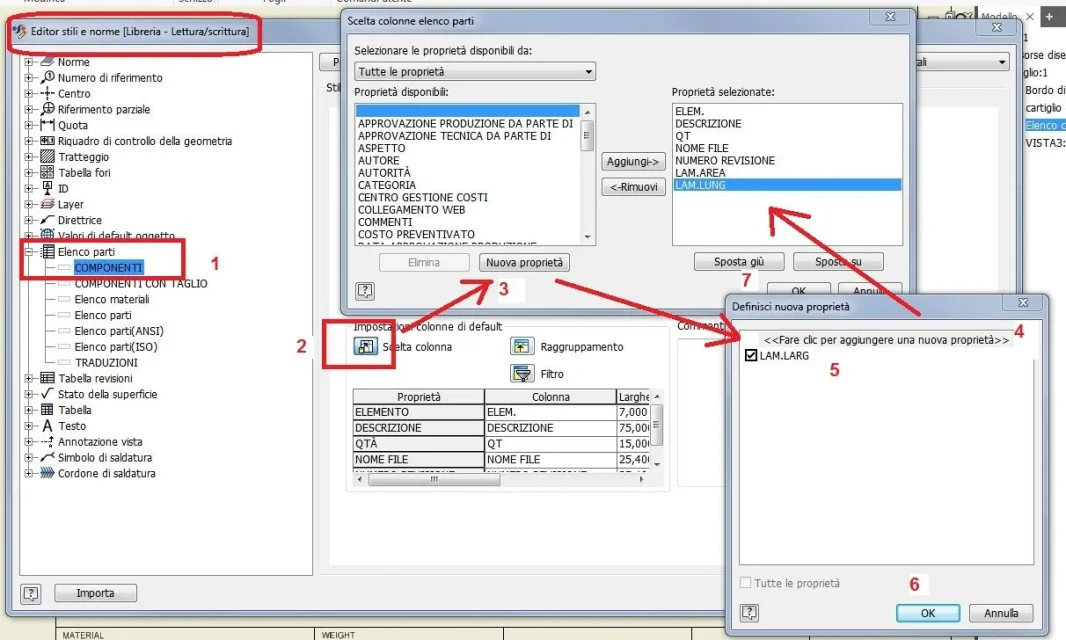Click the Riquadro di controllo della geometria icon
The width and height of the screenshot is (1066, 640).
pyautogui.click(x=48, y=141)
